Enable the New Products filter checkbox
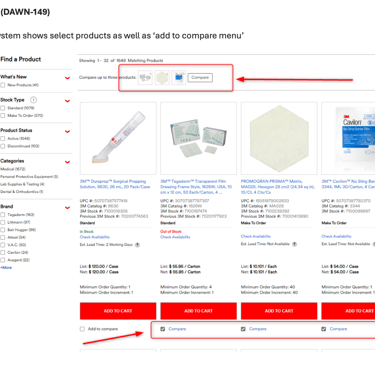The image size is (375, 366). tap(3, 85)
